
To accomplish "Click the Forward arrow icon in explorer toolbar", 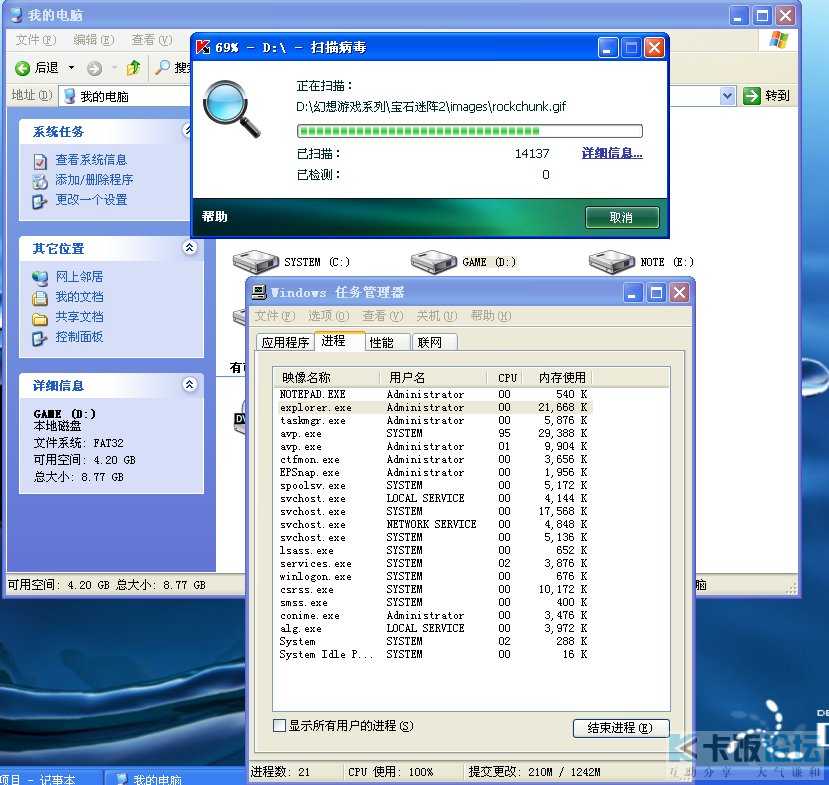I will [x=95, y=68].
